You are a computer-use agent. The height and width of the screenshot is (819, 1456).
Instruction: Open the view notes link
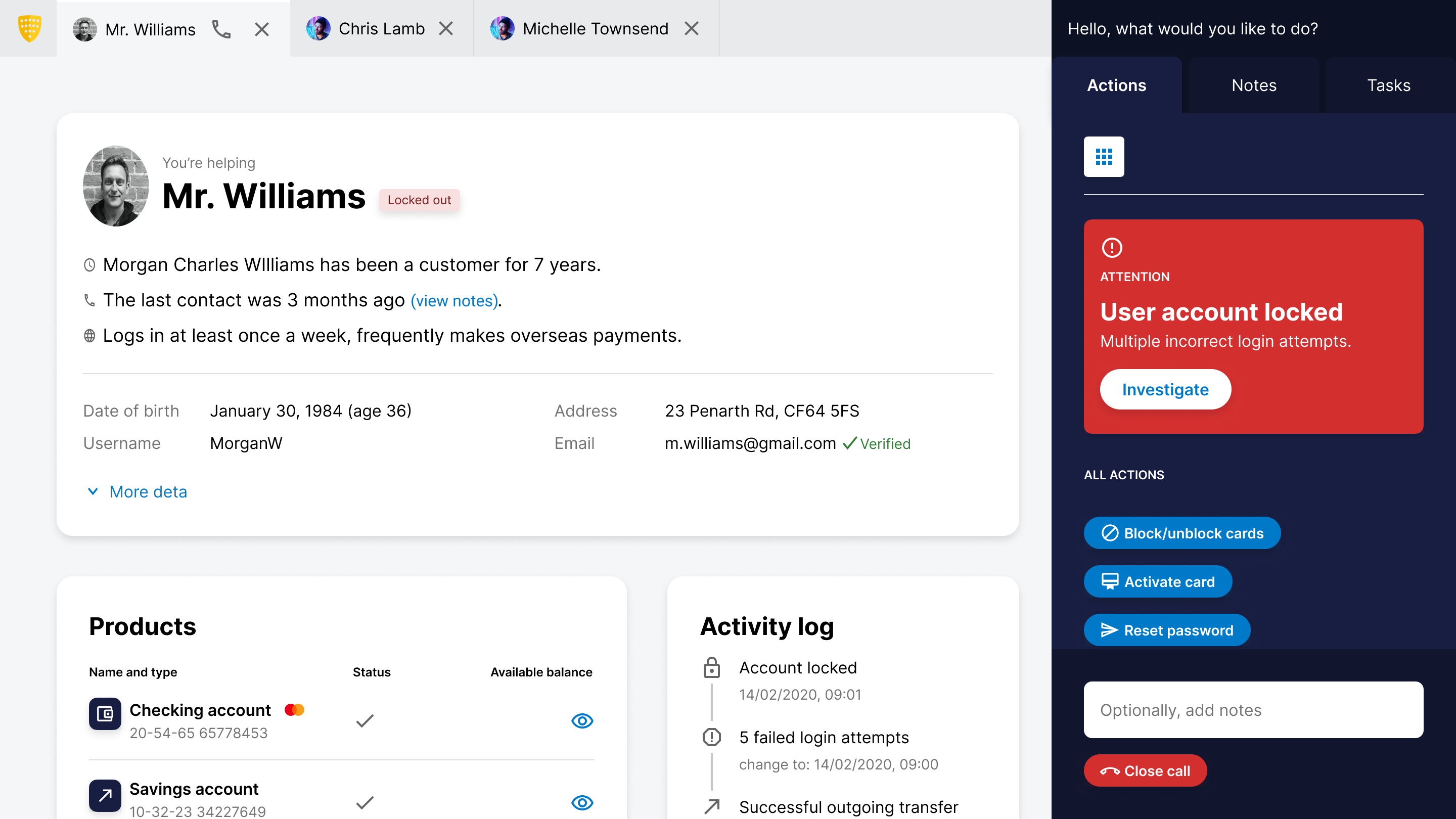pos(454,301)
